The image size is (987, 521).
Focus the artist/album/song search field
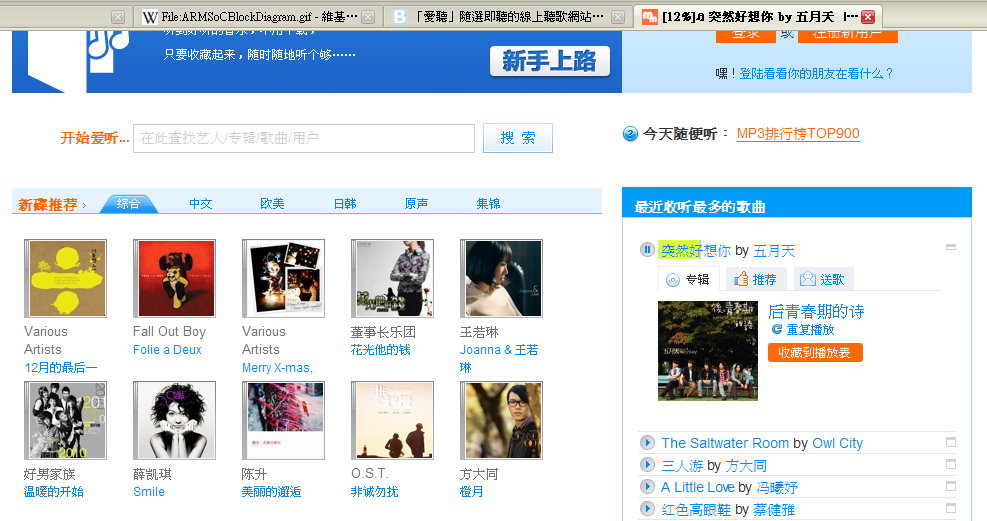tap(303, 138)
